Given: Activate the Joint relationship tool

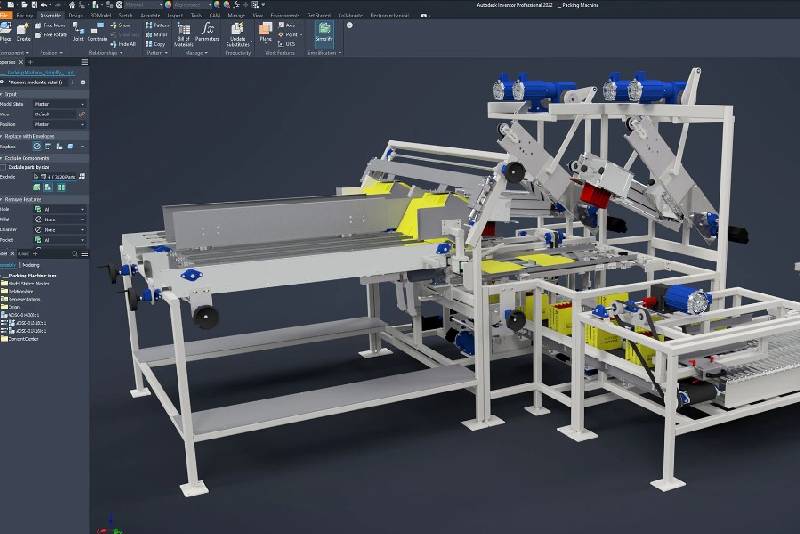Looking at the screenshot, I should click(78, 32).
